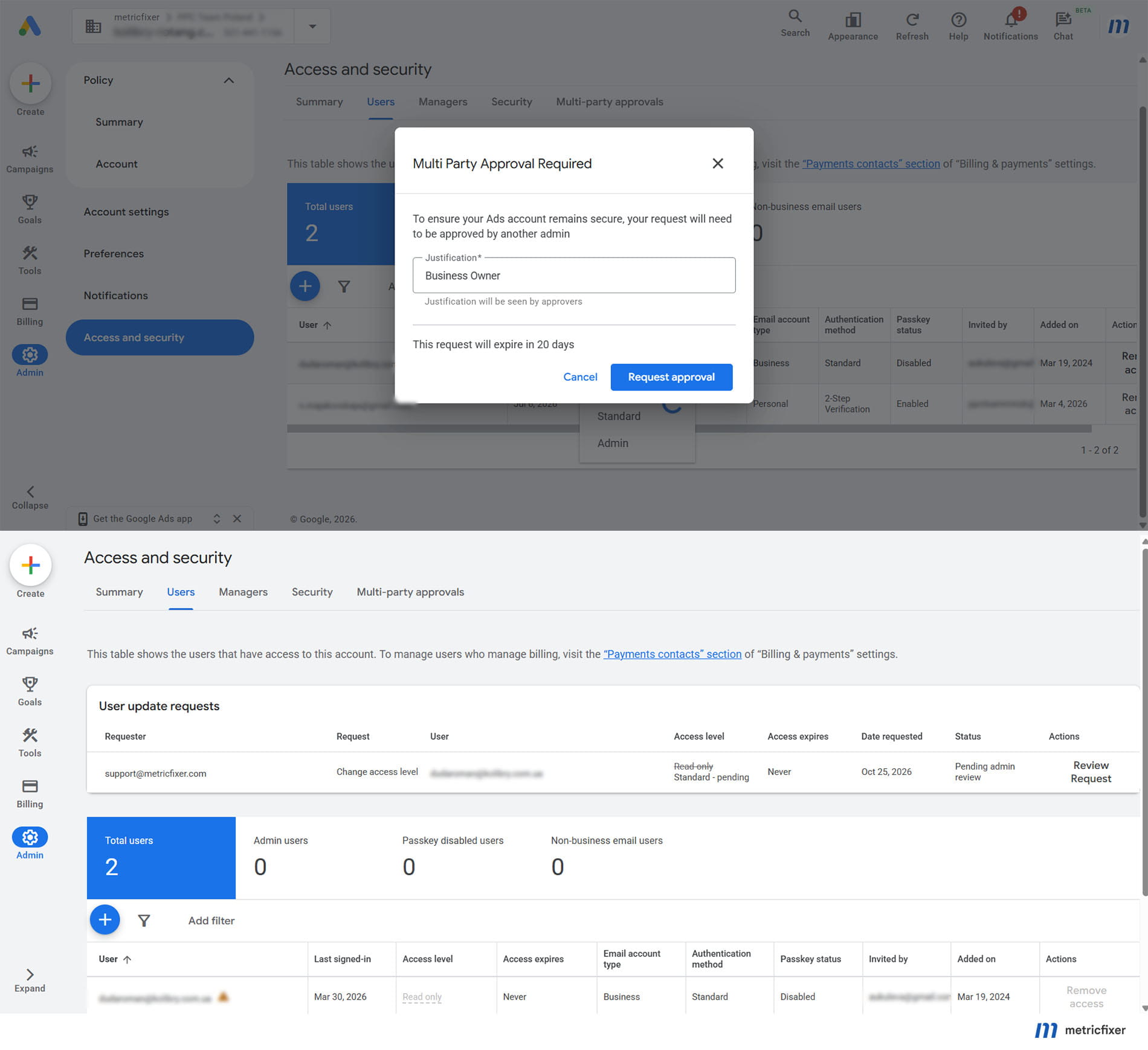Click Add filter text field

(x=211, y=920)
